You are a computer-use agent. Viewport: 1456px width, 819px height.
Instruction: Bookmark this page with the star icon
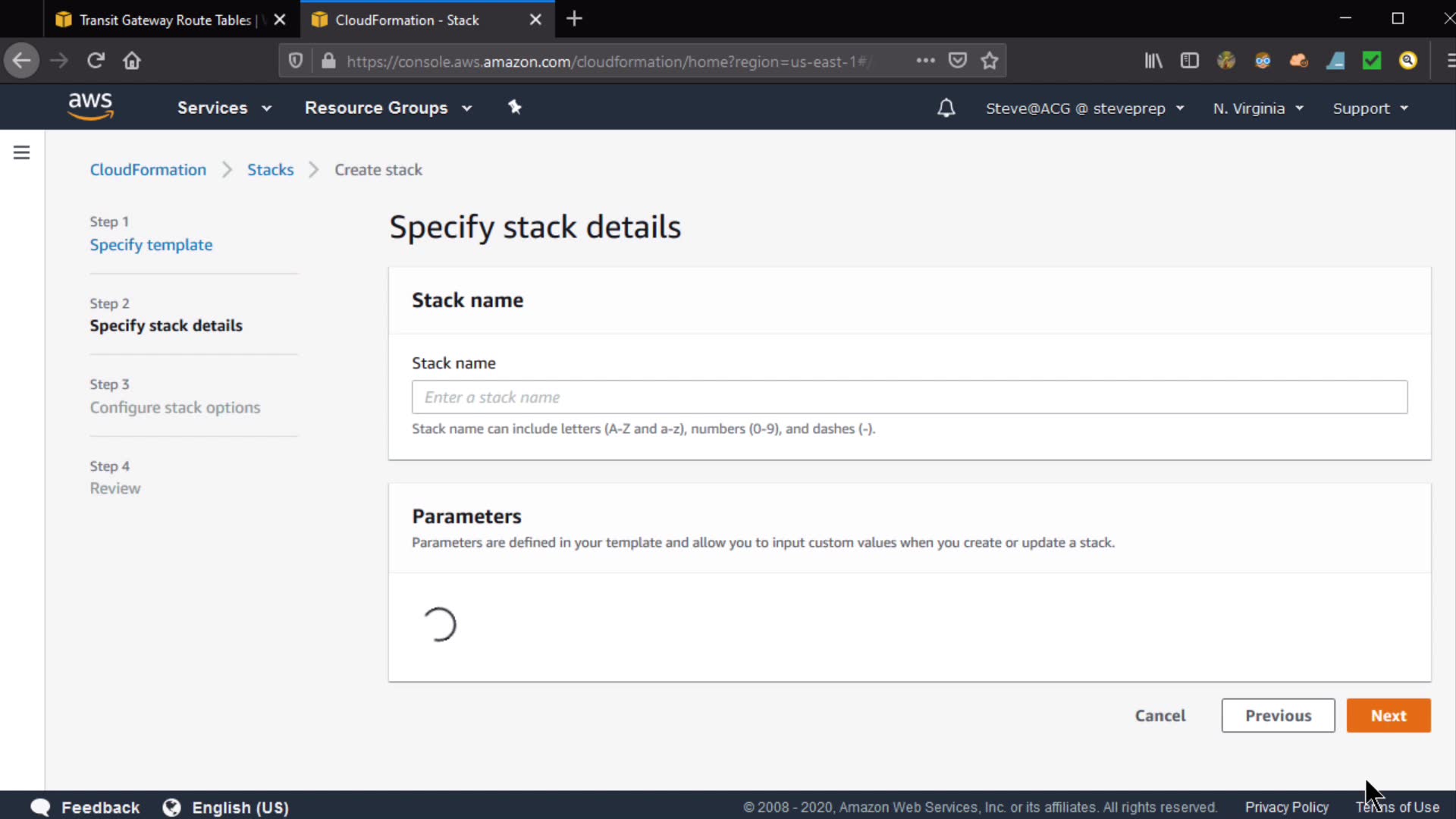pos(989,61)
